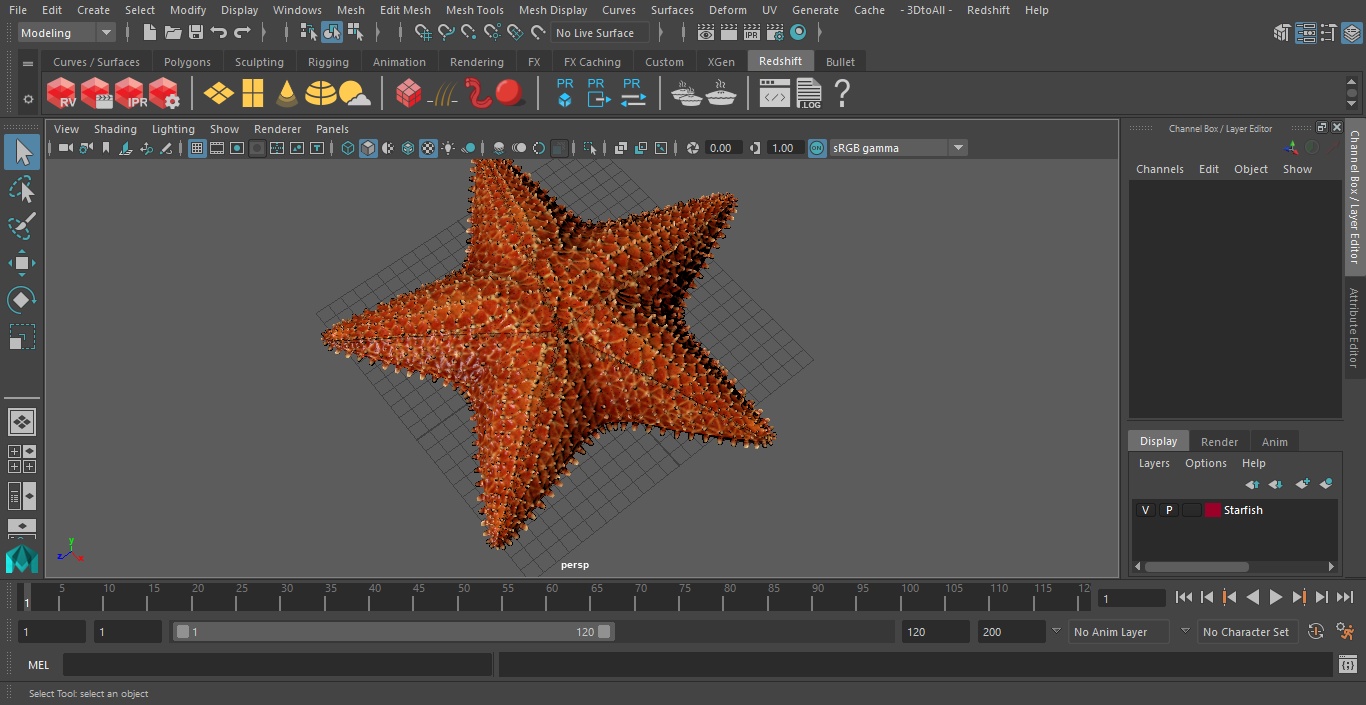Go to the end of playback range
This screenshot has height=705, width=1366.
[1345, 597]
